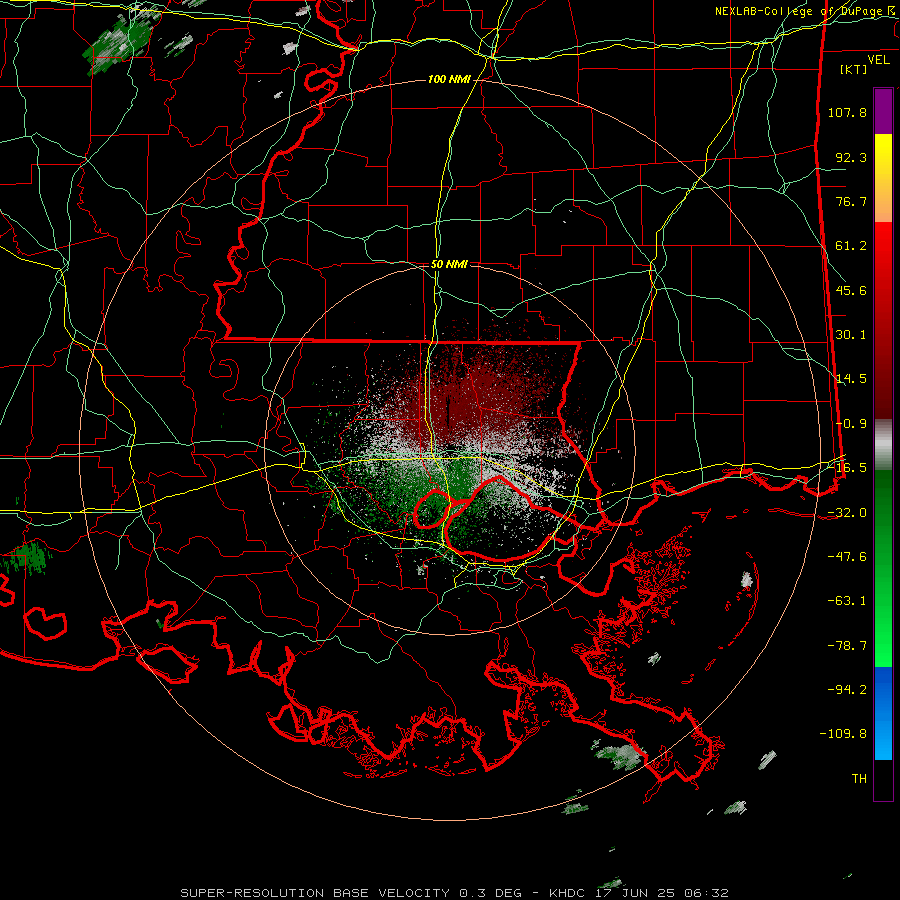Pick the purple segment of the color bar
Screen dimensions: 900x900
(x=883, y=111)
